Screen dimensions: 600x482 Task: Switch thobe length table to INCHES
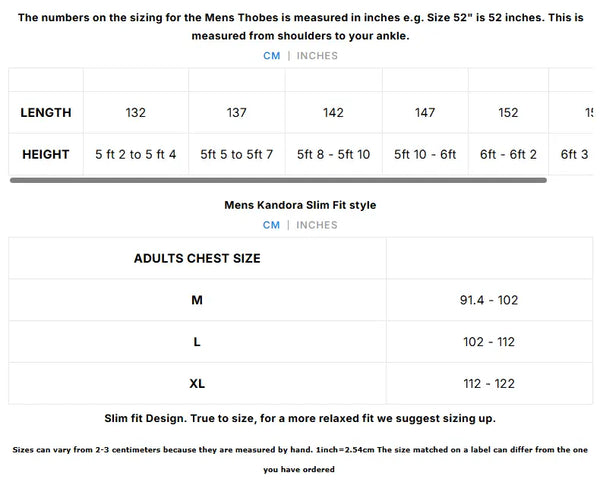click(317, 56)
